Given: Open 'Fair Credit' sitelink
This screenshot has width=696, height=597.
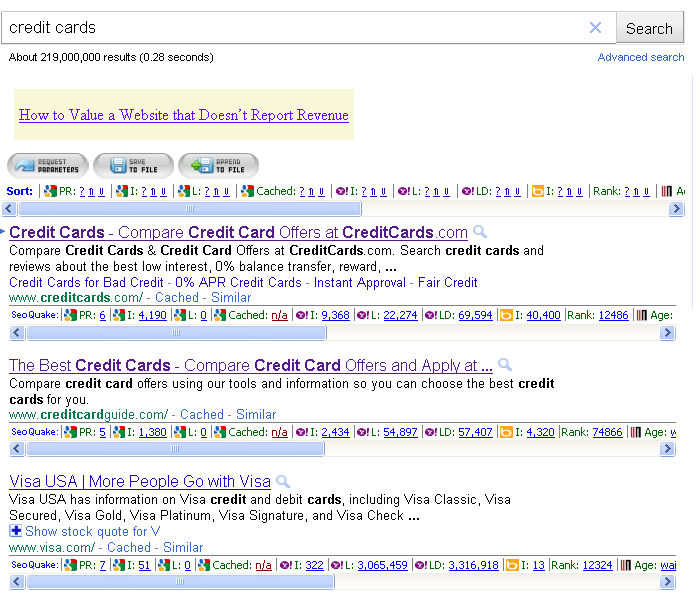Looking at the screenshot, I should [447, 282].
